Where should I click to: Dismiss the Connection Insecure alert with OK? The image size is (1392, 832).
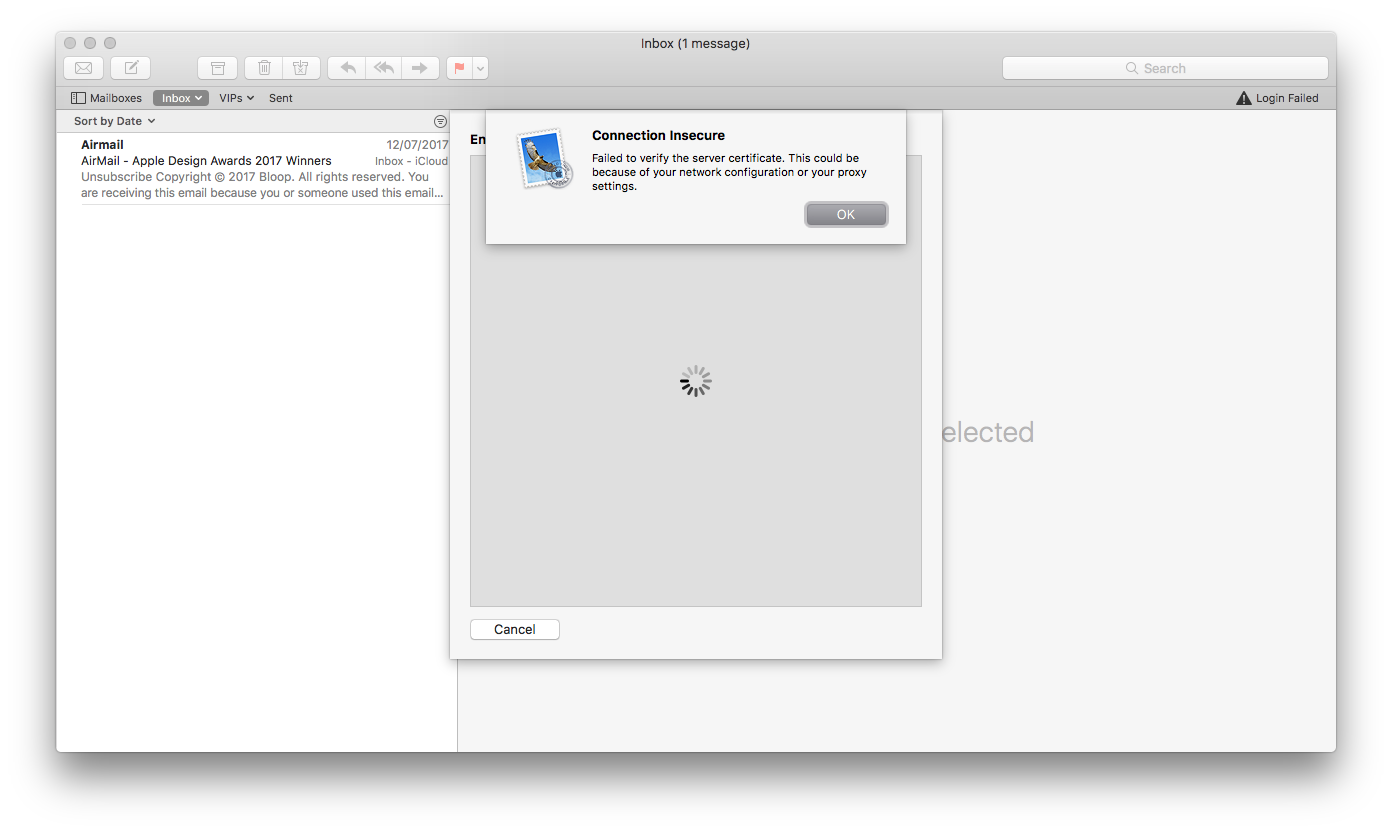[846, 214]
